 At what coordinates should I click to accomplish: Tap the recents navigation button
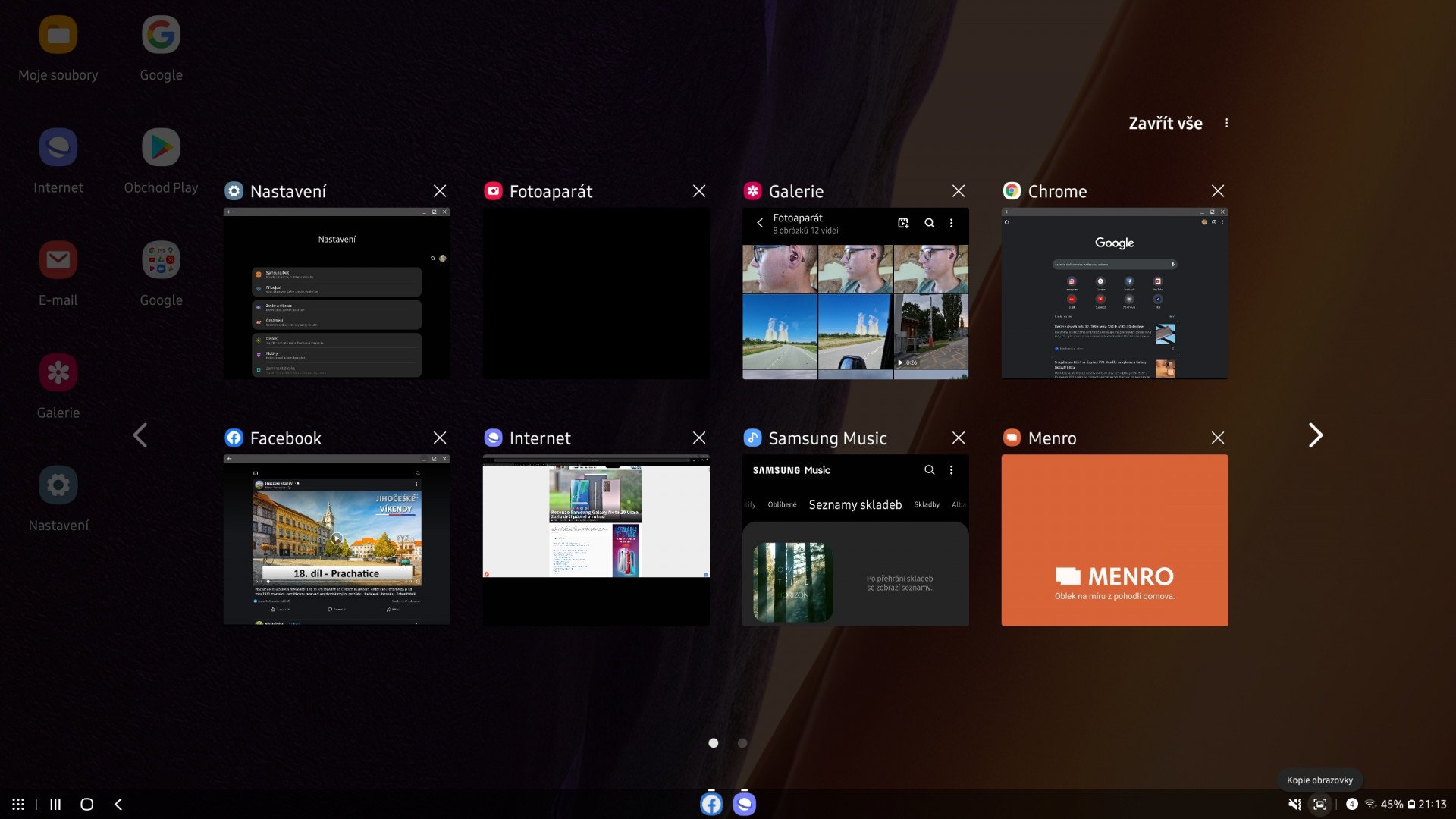55,804
